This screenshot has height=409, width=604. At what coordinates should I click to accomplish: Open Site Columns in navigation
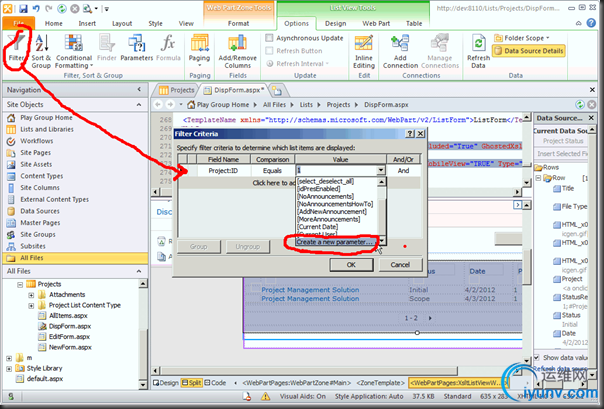(40, 188)
